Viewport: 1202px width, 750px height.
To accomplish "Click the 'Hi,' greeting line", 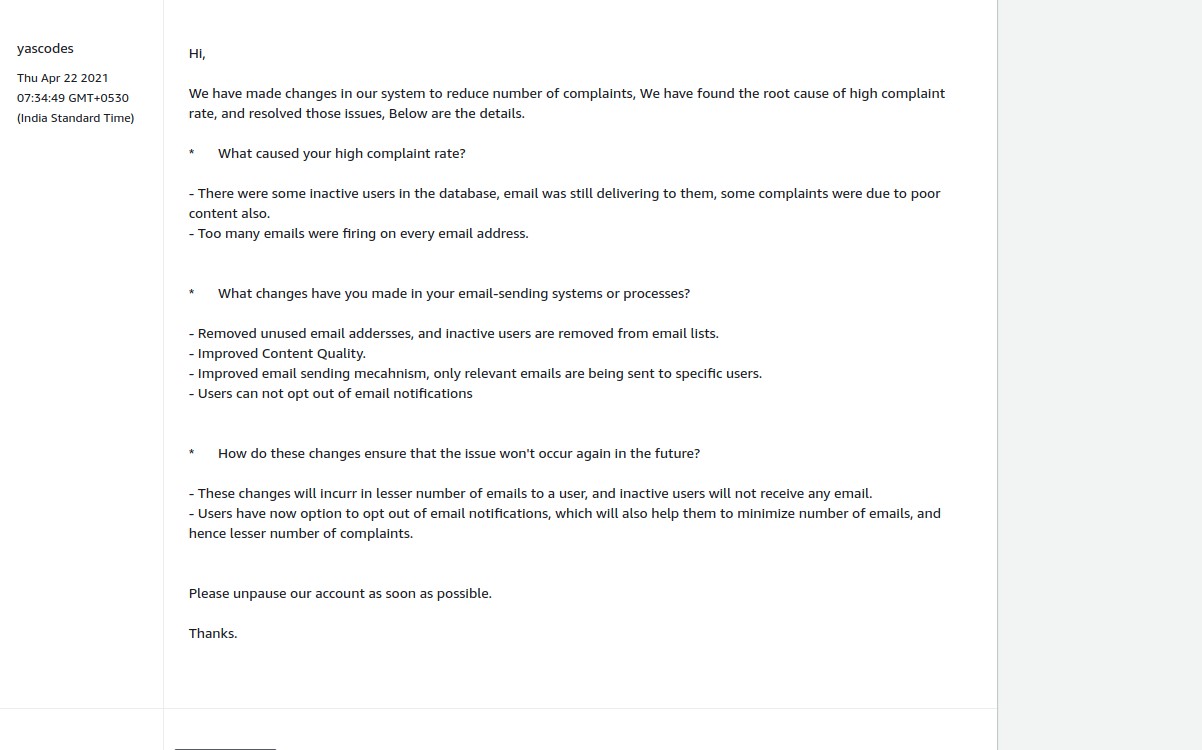I will click(197, 54).
